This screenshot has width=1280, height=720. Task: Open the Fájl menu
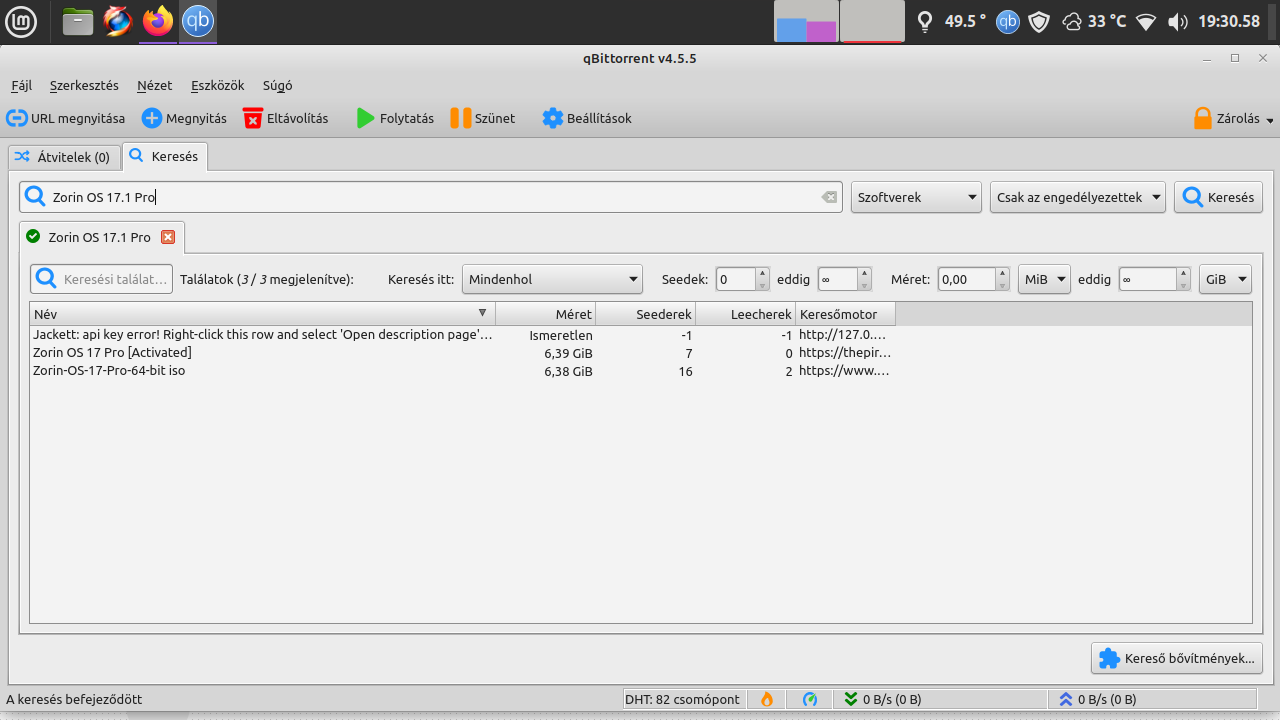click(x=21, y=86)
